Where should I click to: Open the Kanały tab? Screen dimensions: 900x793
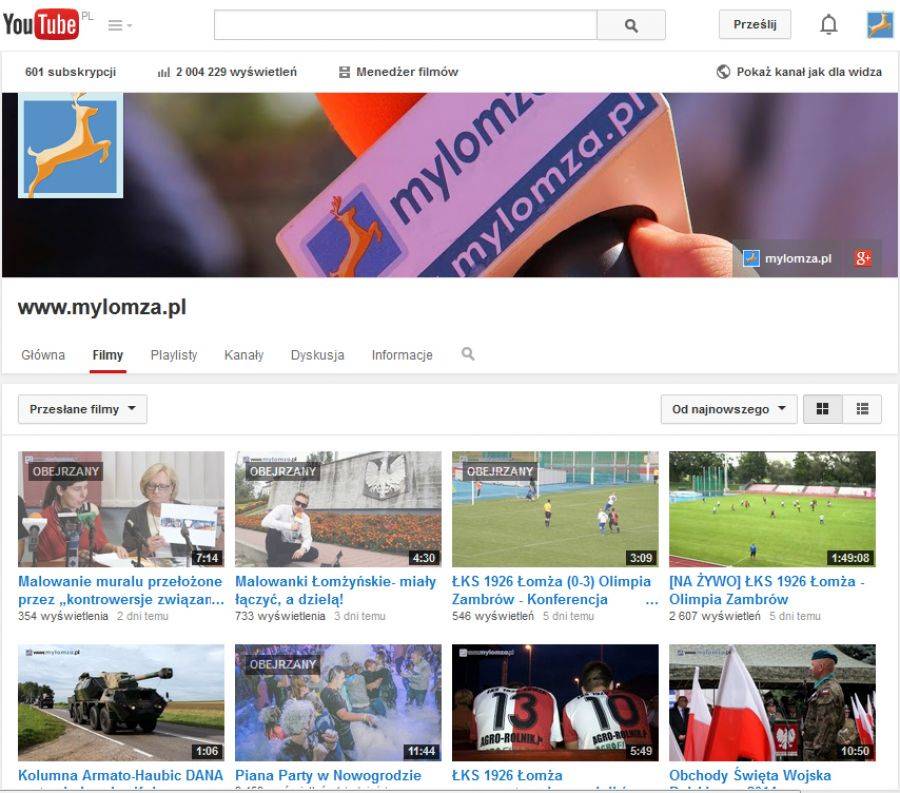[244, 355]
